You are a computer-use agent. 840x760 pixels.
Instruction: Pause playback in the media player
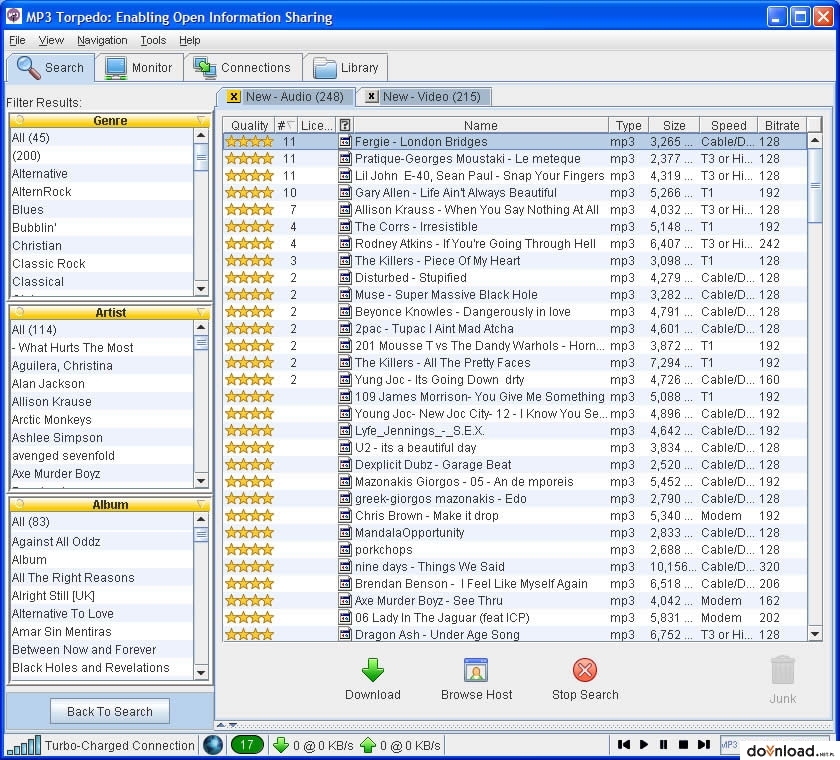pyautogui.click(x=664, y=744)
